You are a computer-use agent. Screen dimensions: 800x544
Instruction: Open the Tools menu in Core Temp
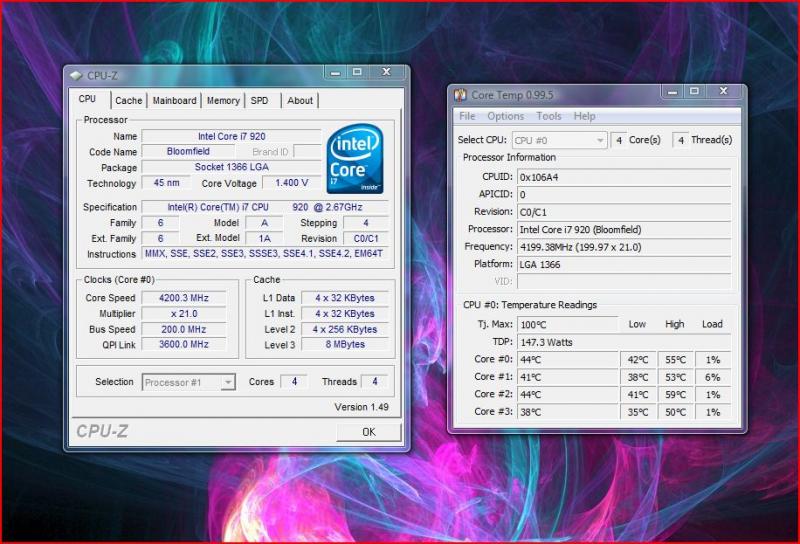[549, 116]
